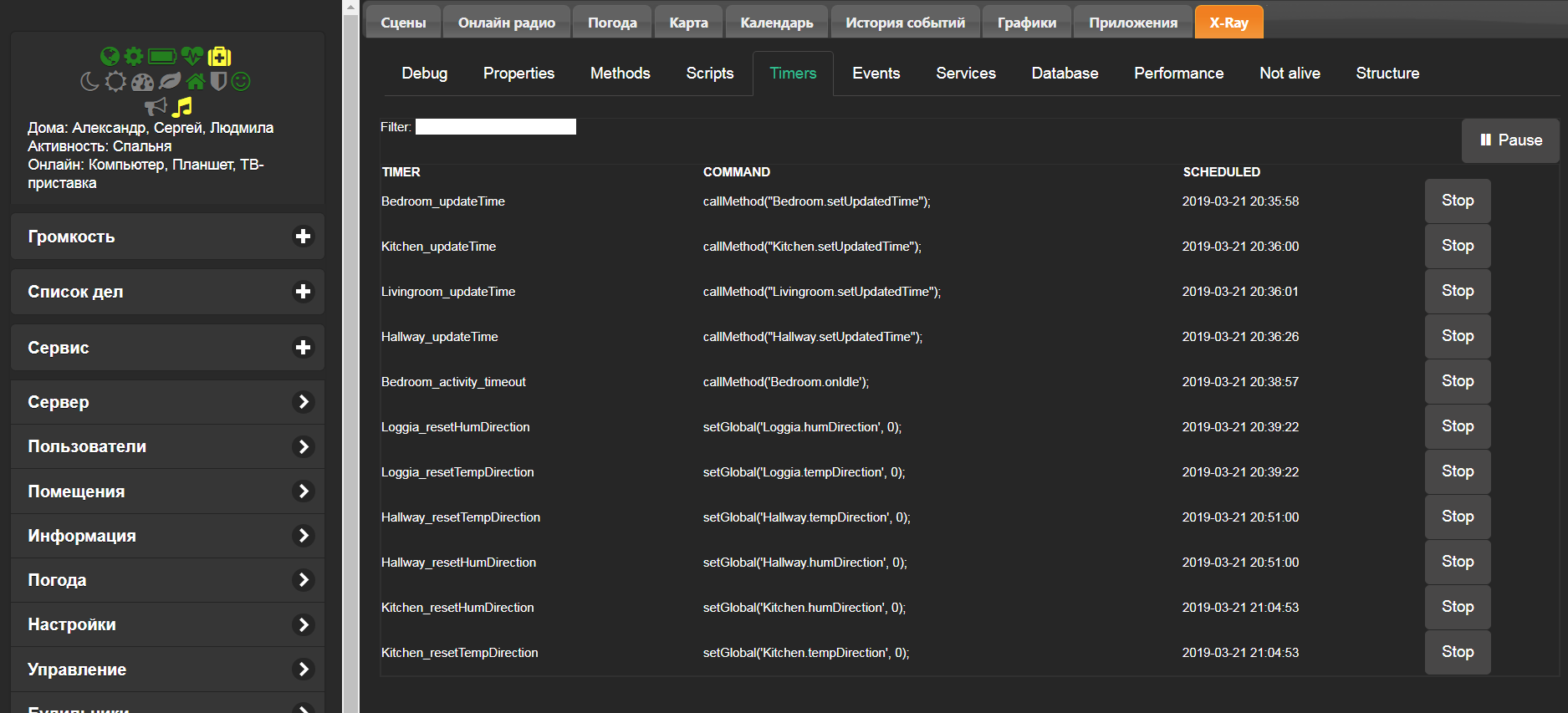Focus the Filter text field
This screenshot has width=1568, height=713.
pos(495,127)
